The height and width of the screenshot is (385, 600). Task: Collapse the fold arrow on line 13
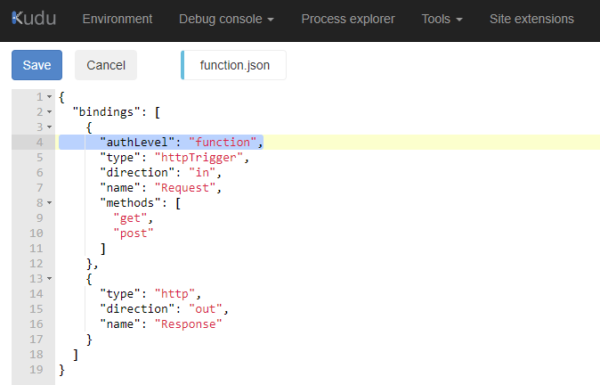(x=49, y=279)
